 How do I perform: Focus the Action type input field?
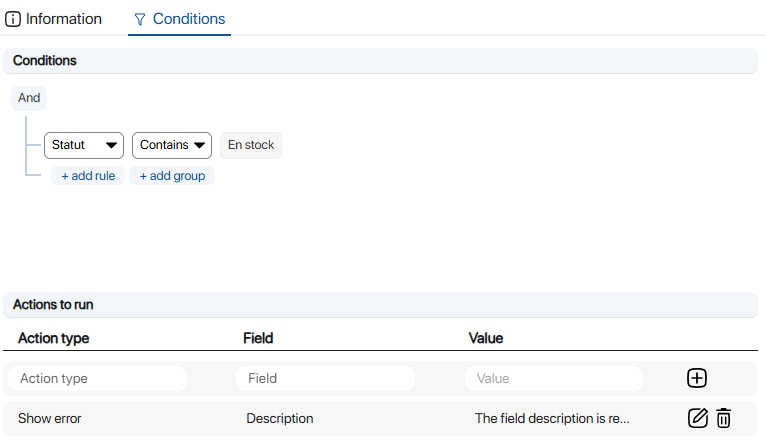click(x=97, y=378)
